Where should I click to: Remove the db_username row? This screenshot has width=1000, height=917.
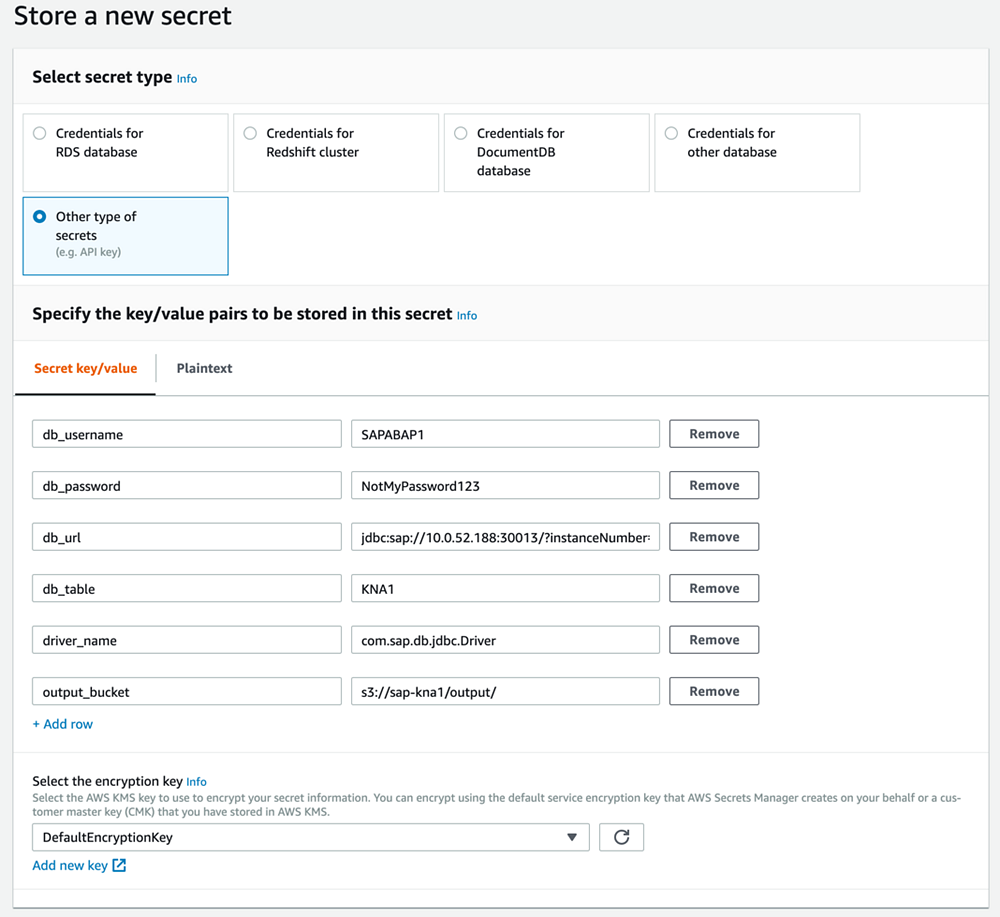[x=714, y=434]
